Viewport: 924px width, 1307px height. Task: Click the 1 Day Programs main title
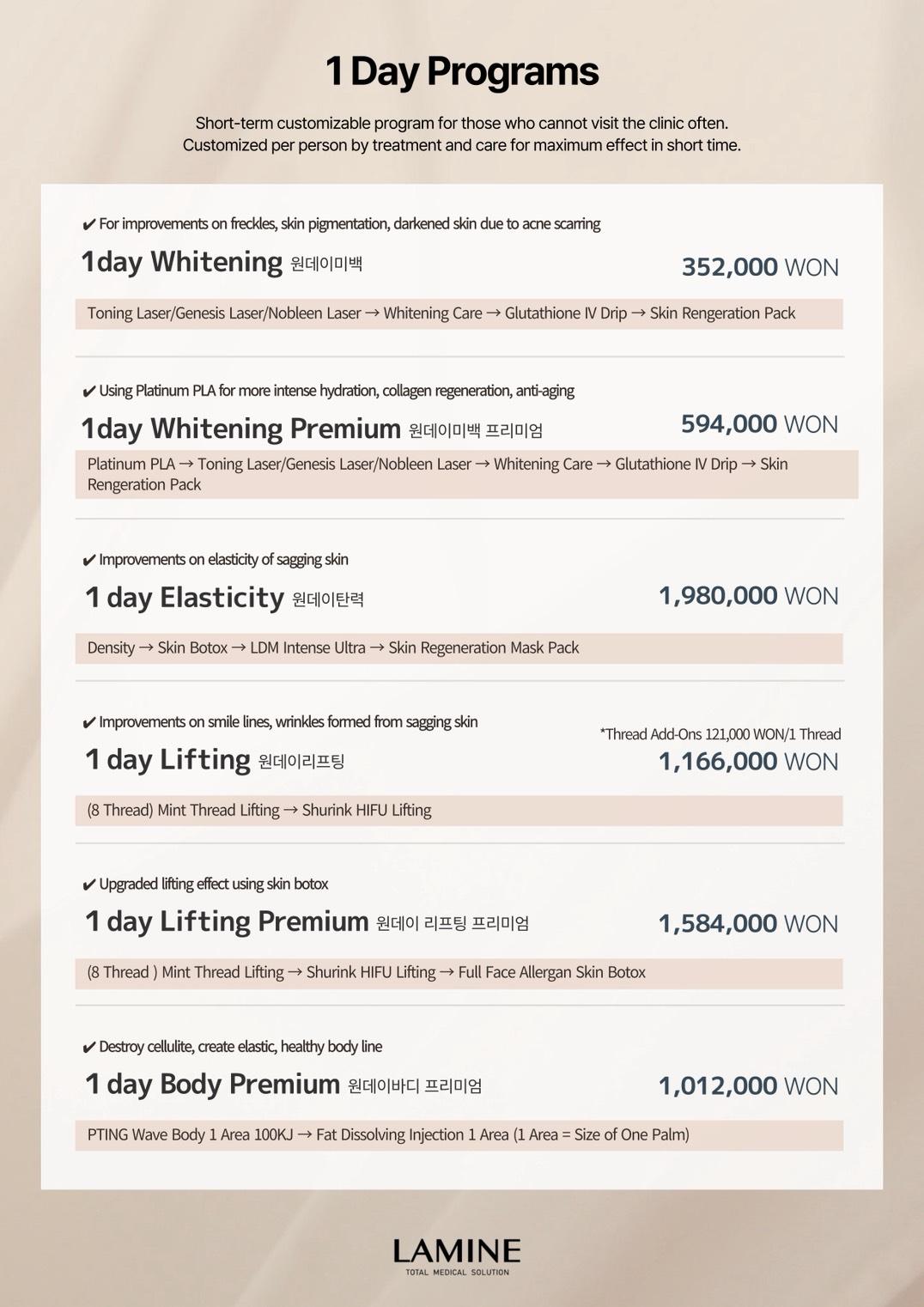[x=461, y=71]
